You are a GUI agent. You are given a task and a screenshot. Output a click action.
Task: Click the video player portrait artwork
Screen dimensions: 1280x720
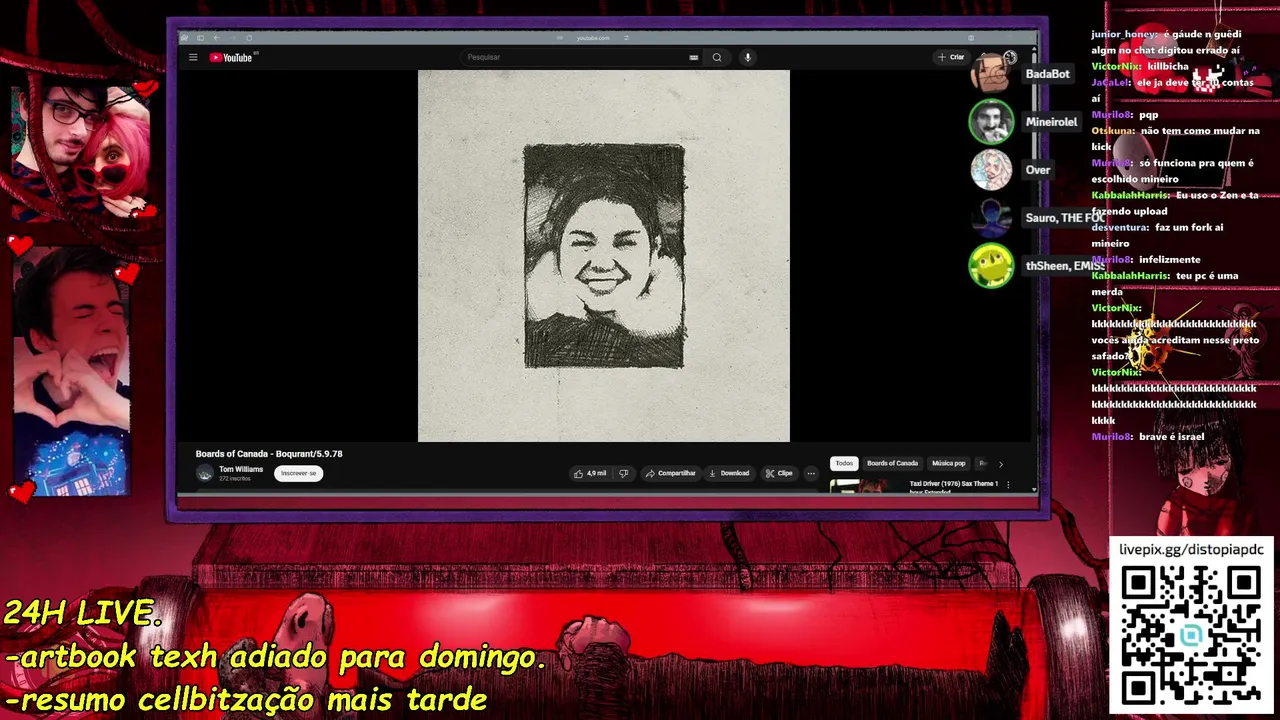coord(604,256)
